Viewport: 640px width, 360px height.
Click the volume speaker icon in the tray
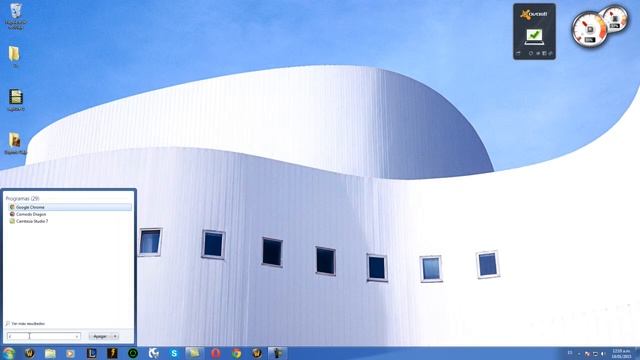click(603, 354)
